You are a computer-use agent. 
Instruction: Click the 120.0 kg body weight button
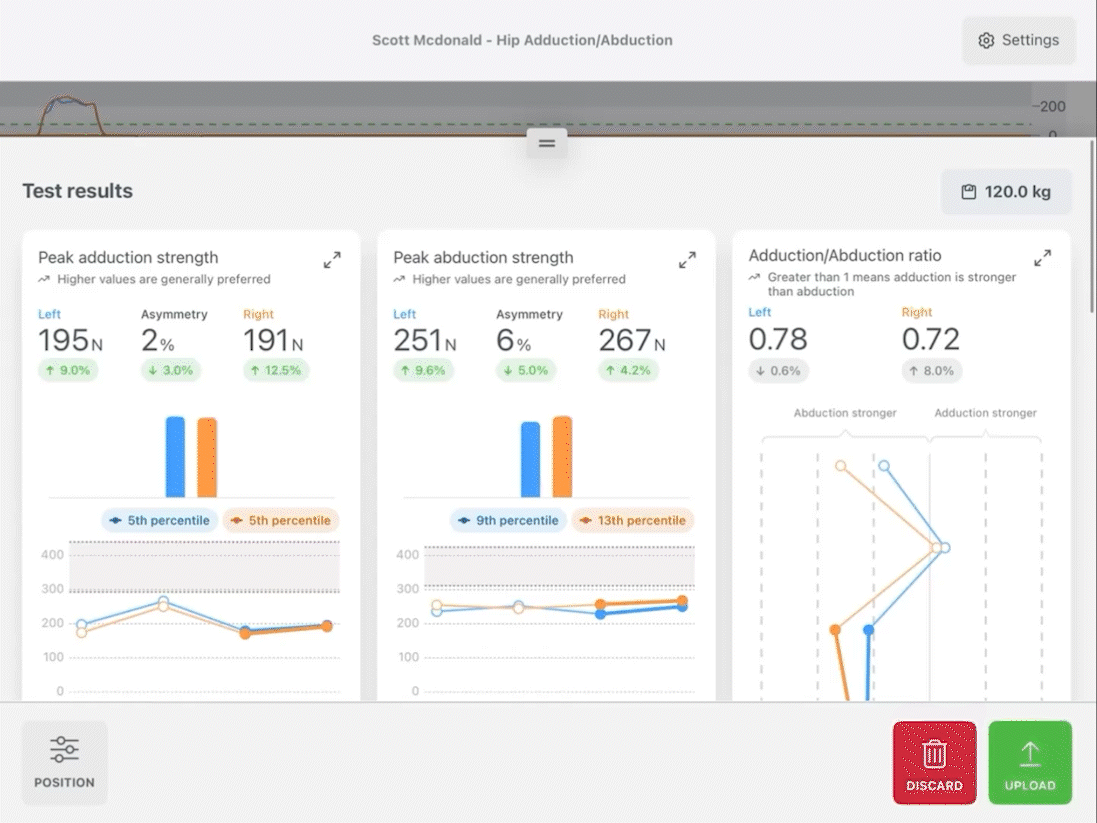click(1006, 192)
